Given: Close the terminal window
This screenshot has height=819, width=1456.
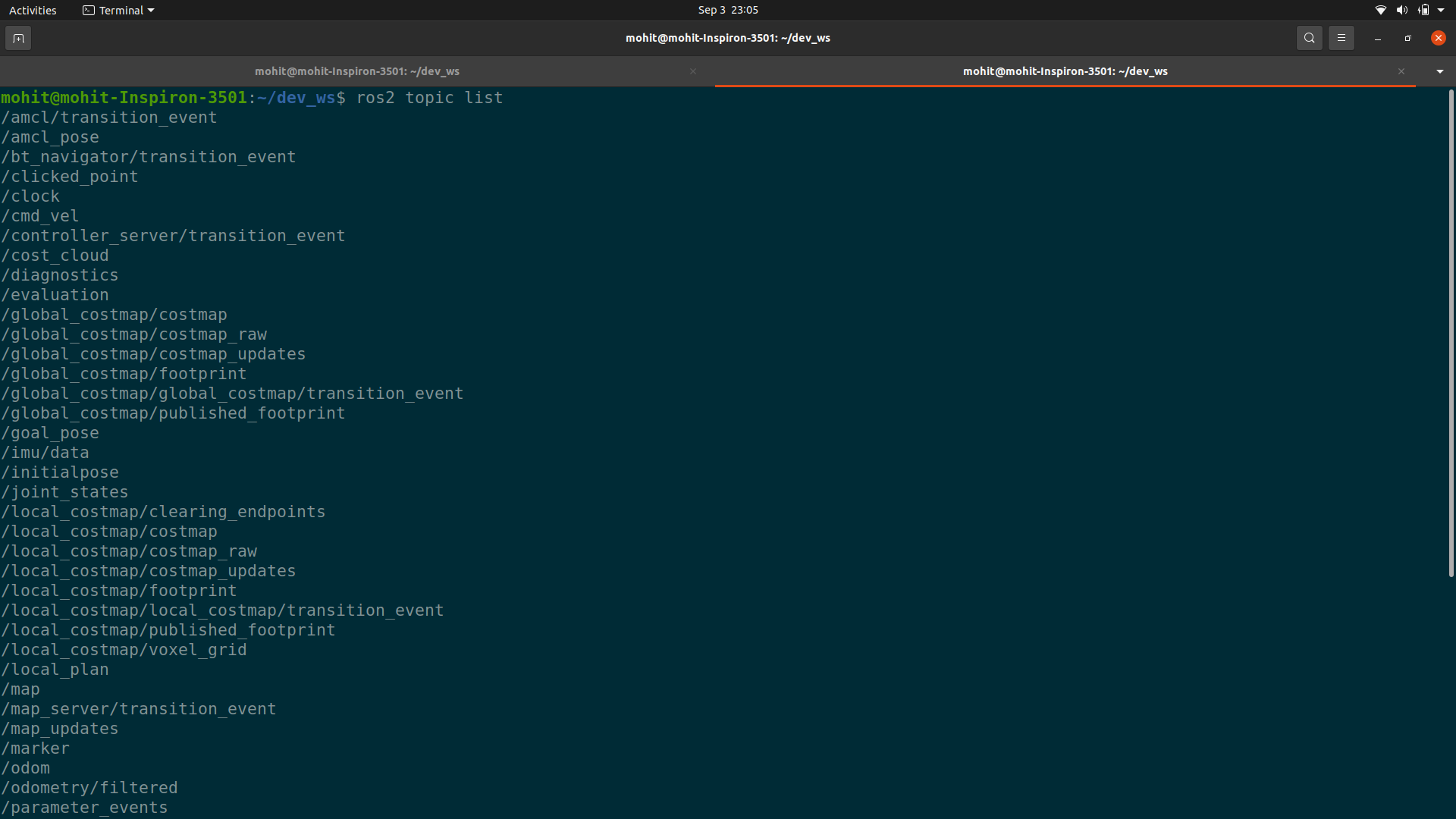Looking at the screenshot, I should pyautogui.click(x=1438, y=38).
